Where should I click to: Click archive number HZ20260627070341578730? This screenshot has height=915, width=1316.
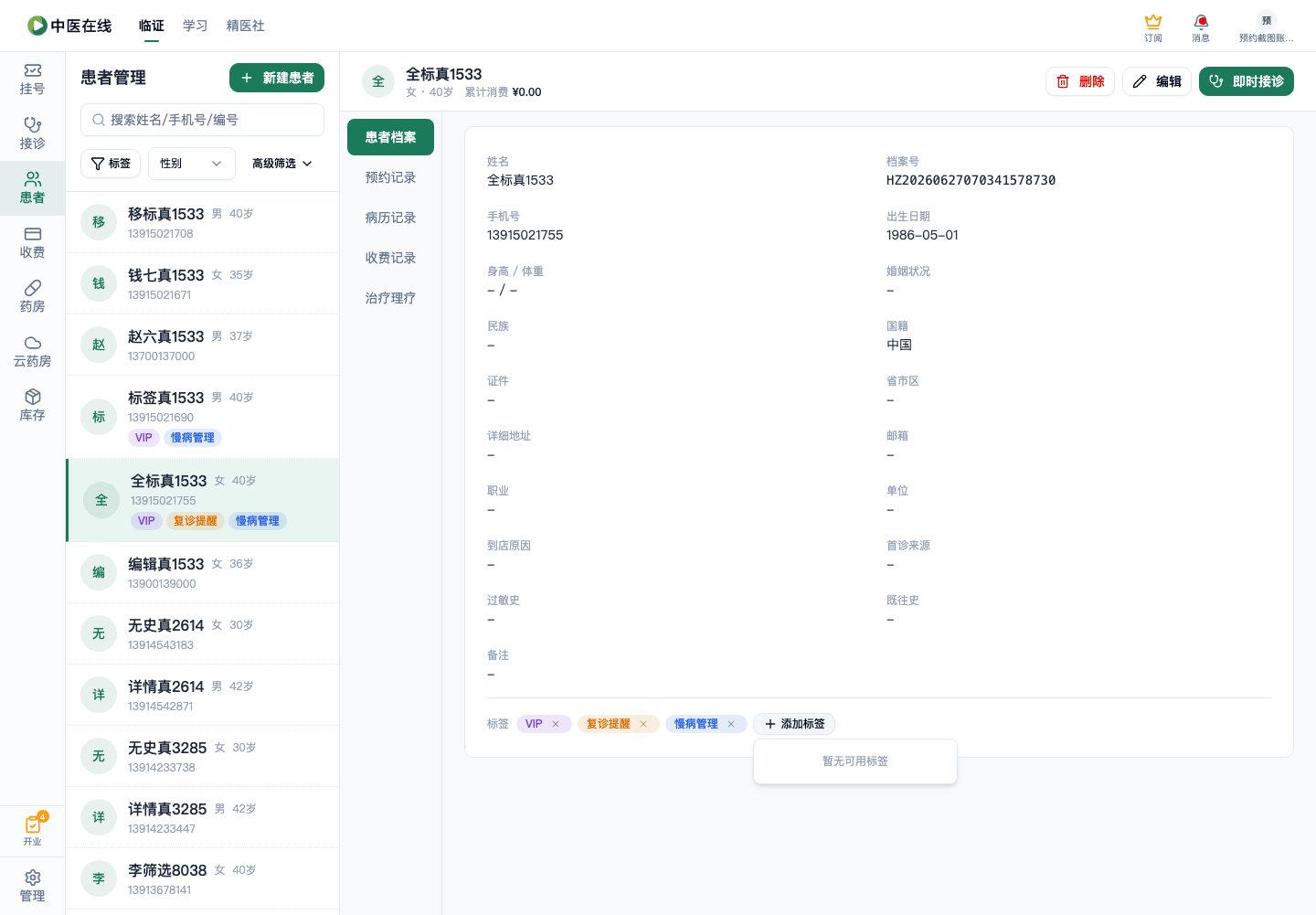971,180
